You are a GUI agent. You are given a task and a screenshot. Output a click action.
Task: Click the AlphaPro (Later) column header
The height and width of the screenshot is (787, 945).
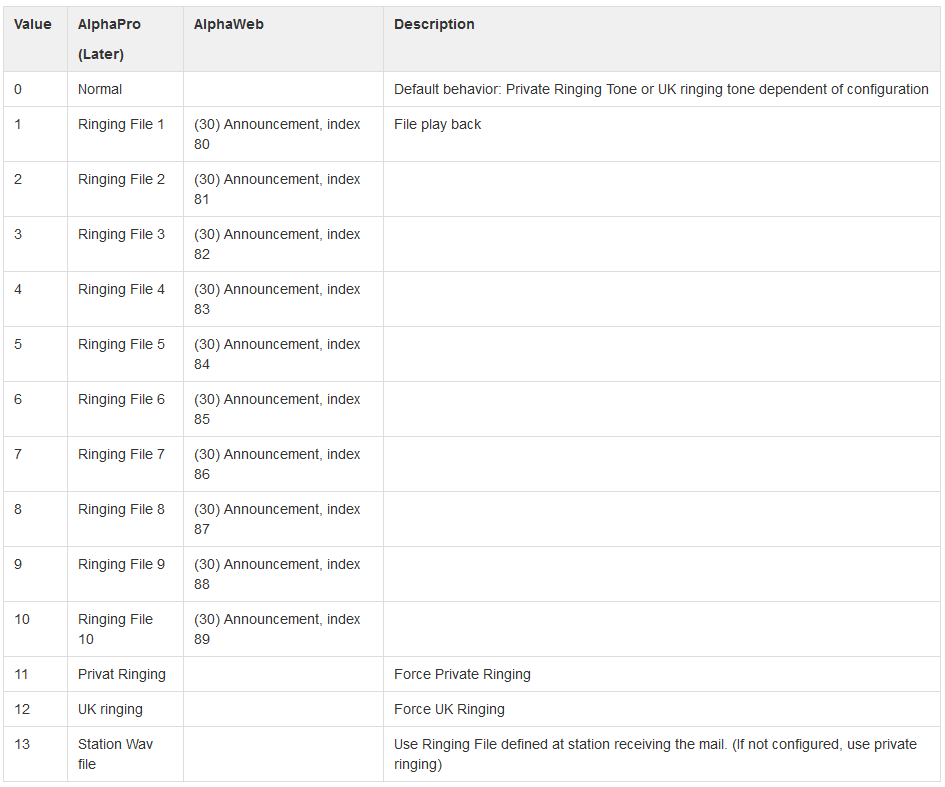109,39
